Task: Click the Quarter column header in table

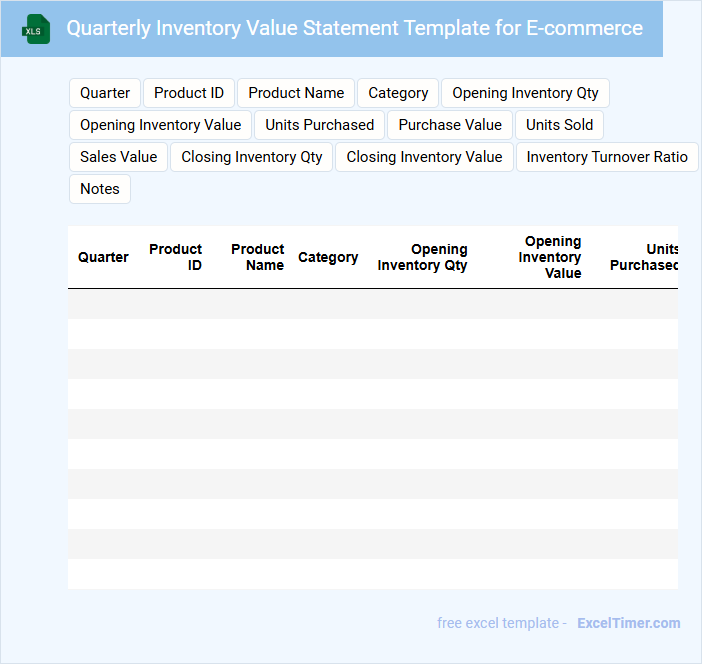Action: (103, 257)
